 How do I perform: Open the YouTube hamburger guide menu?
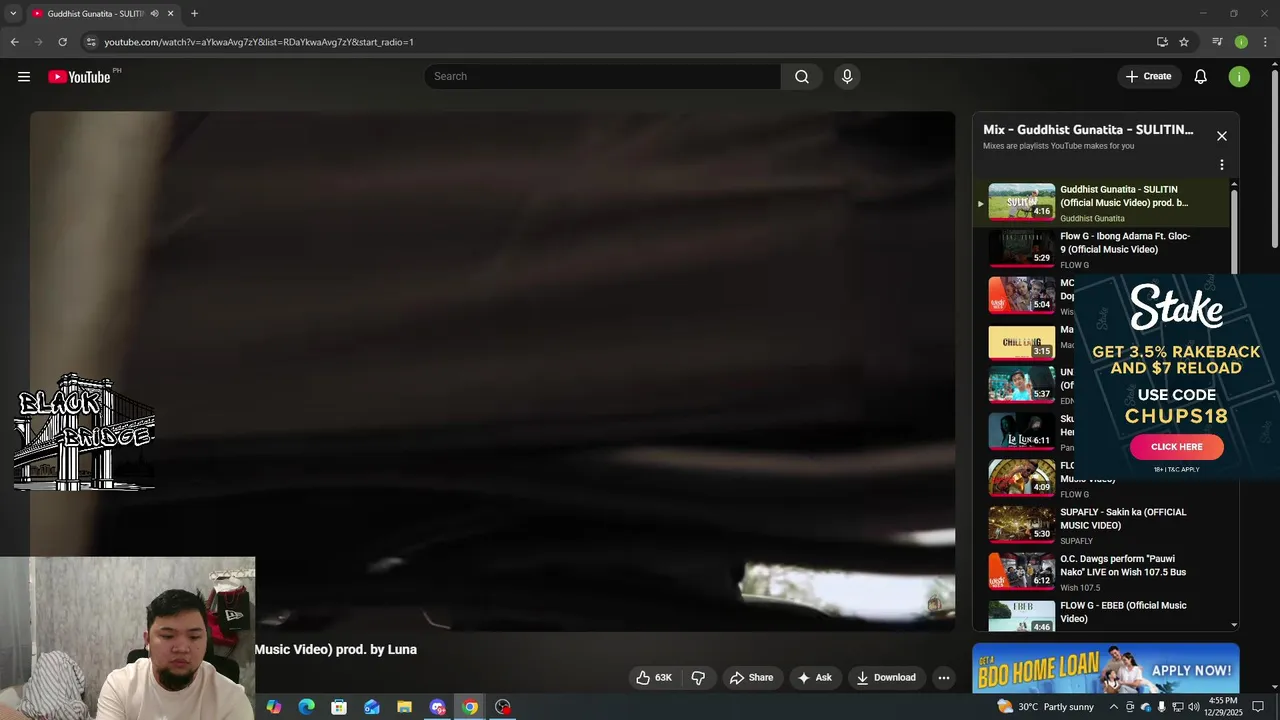coord(24,77)
